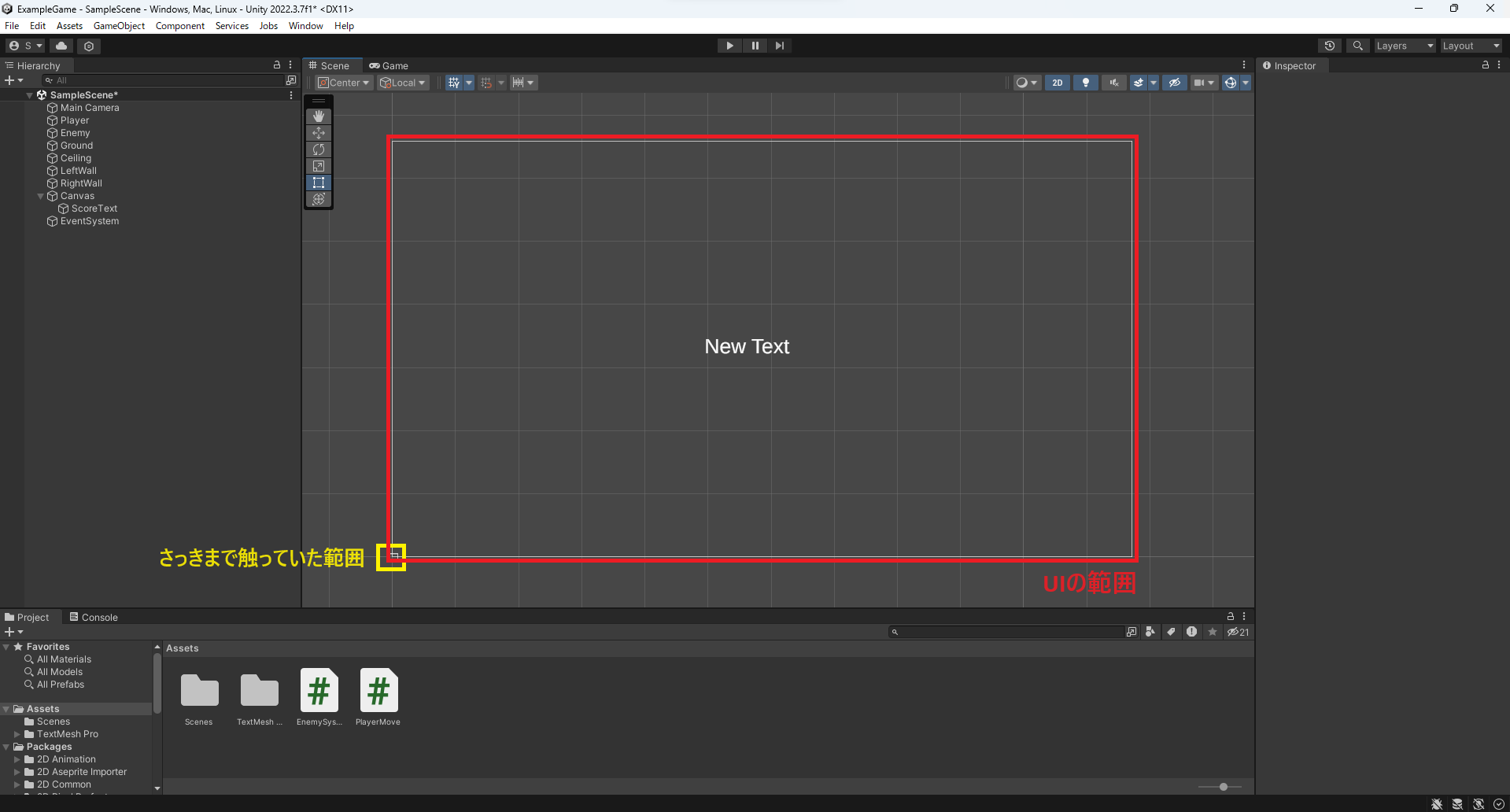Select the Hand tool in the Scene overlay

click(318, 116)
